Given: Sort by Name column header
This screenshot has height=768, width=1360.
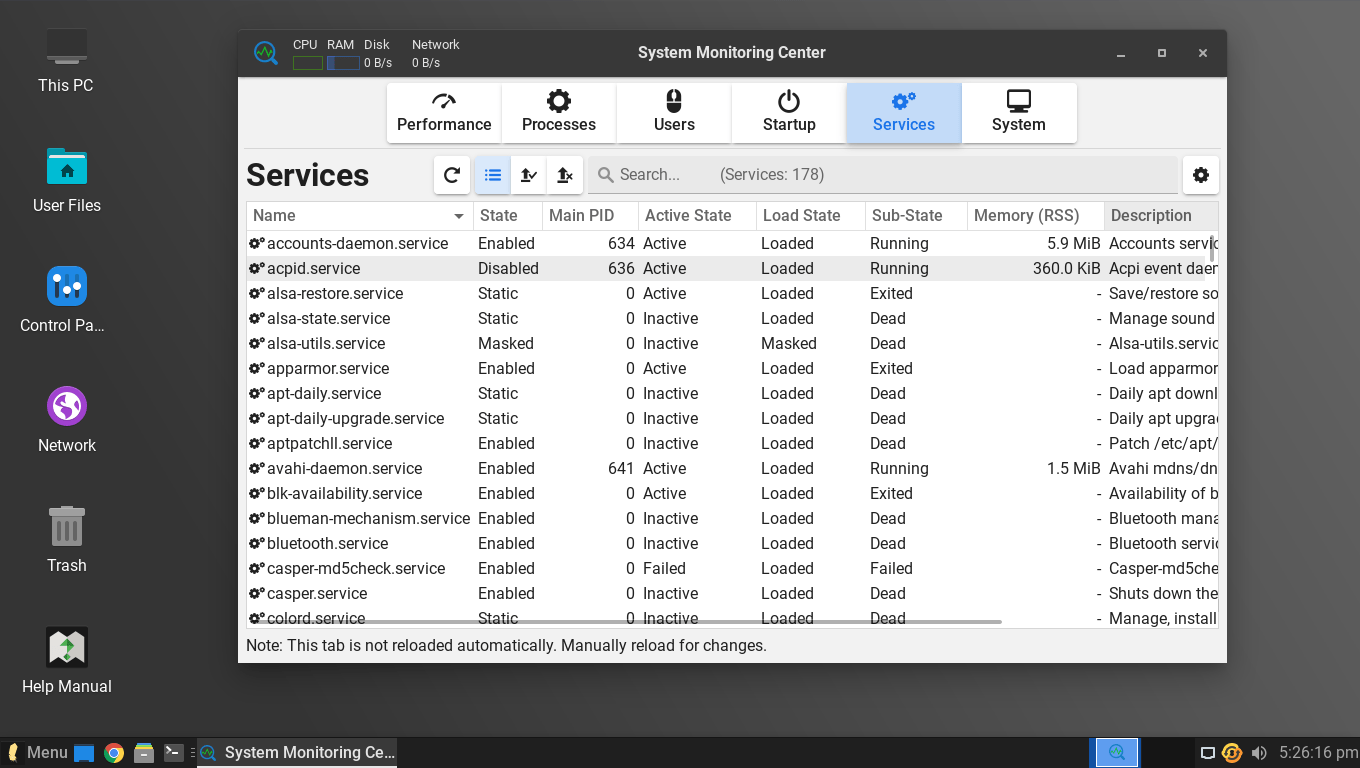Looking at the screenshot, I should pos(360,215).
